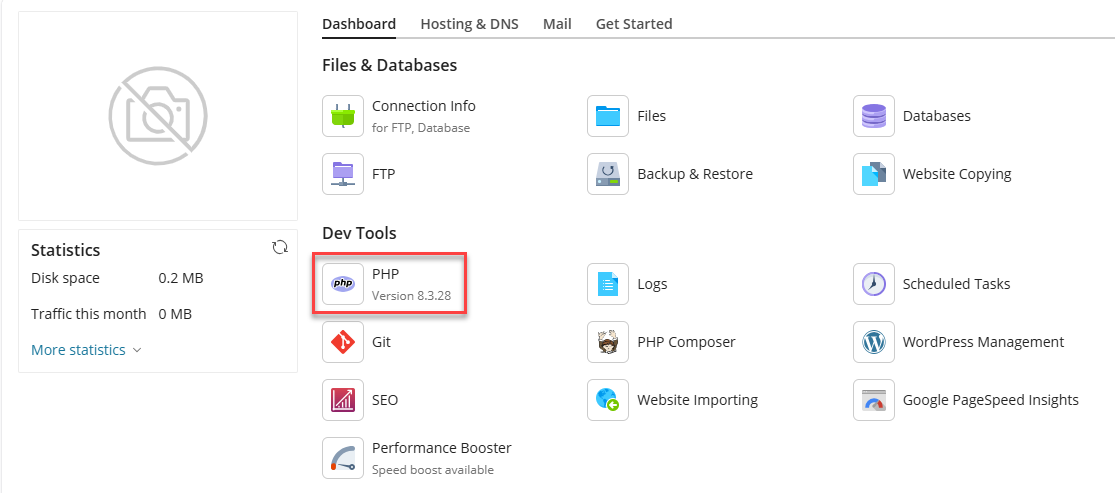1115x493 pixels.
Task: Open the Logs document icon
Action: [x=608, y=284]
